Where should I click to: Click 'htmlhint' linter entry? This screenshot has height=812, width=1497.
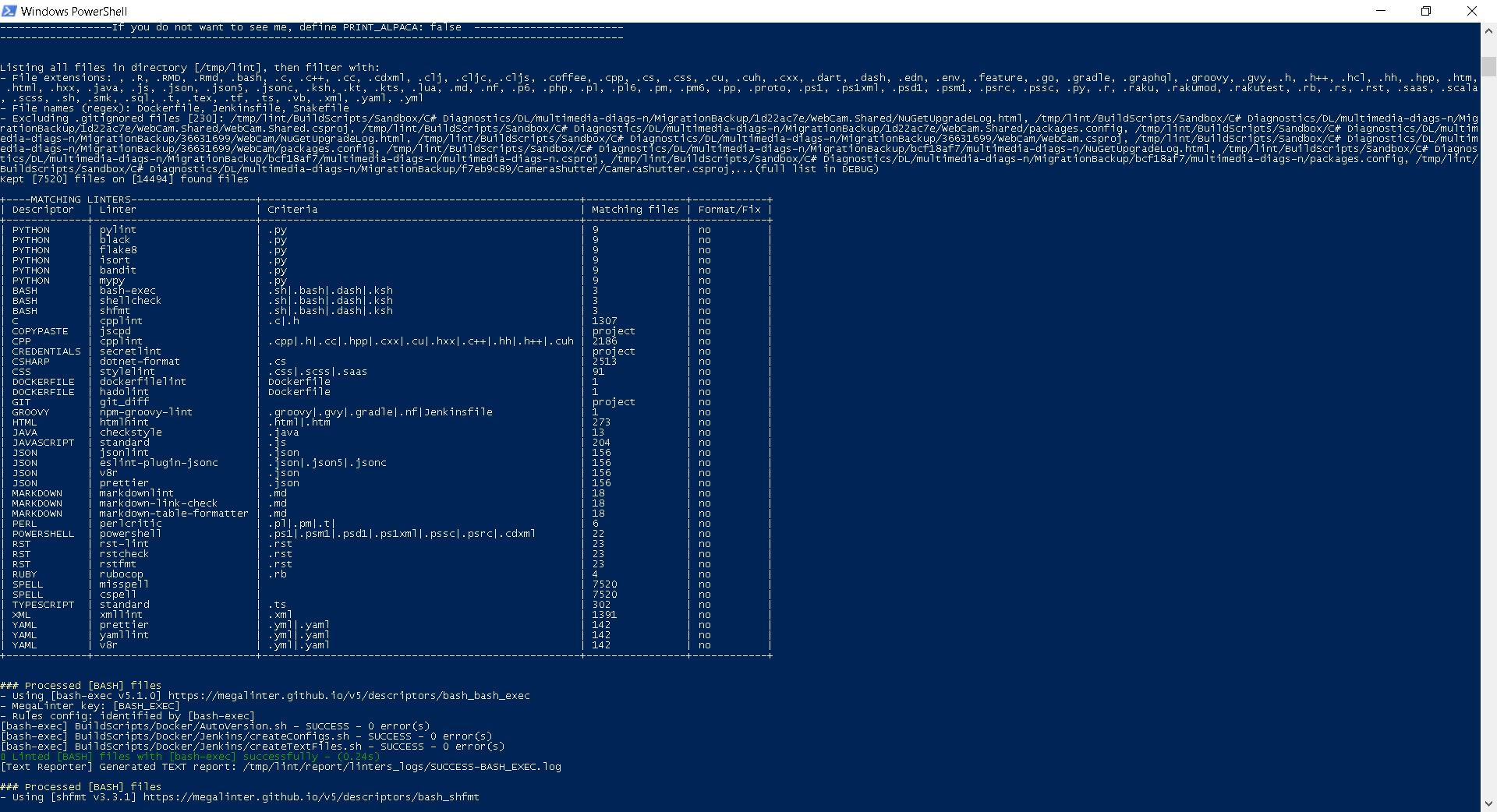[124, 422]
